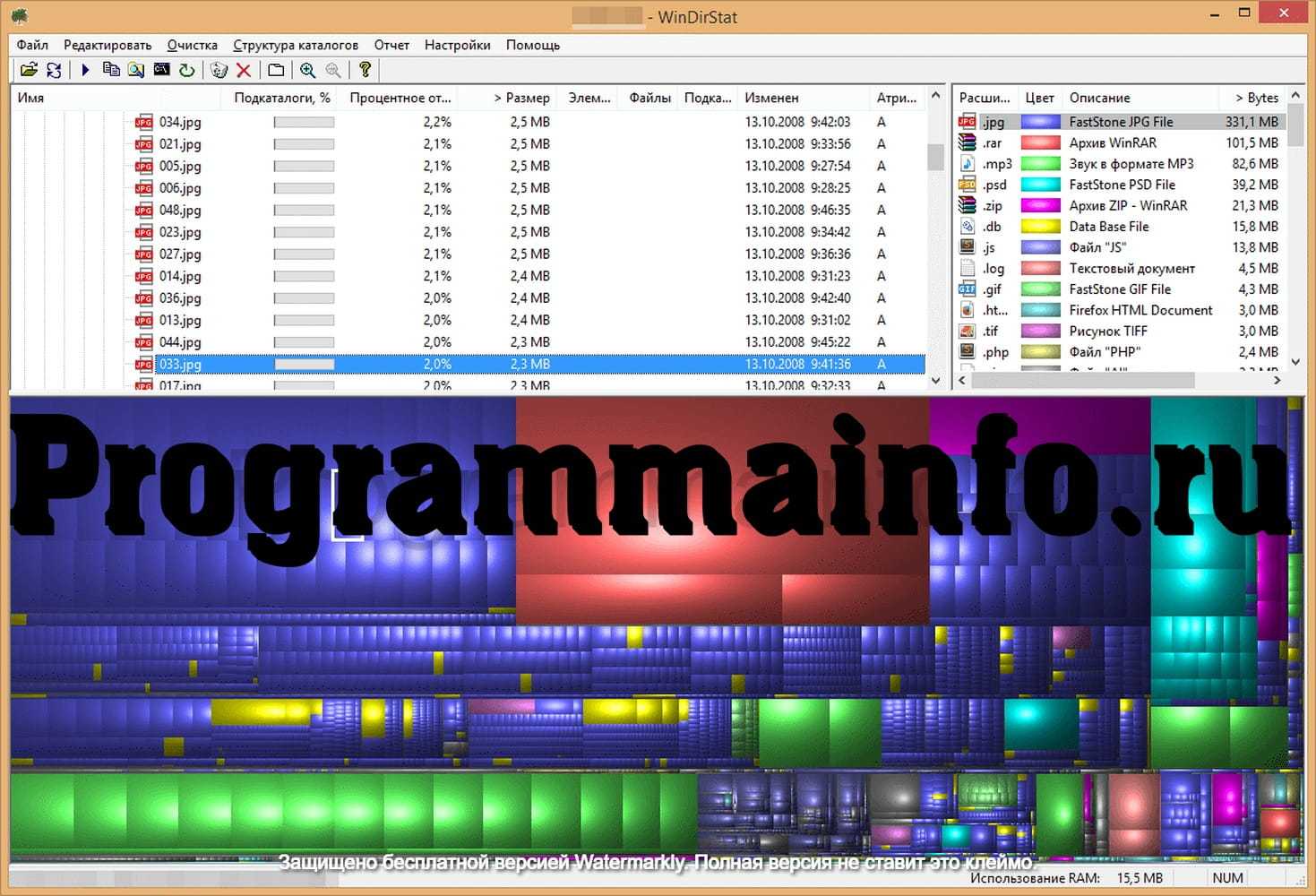Viewport: 1316px width, 896px height.
Task: Sort by Изменен column header
Action: click(x=771, y=98)
